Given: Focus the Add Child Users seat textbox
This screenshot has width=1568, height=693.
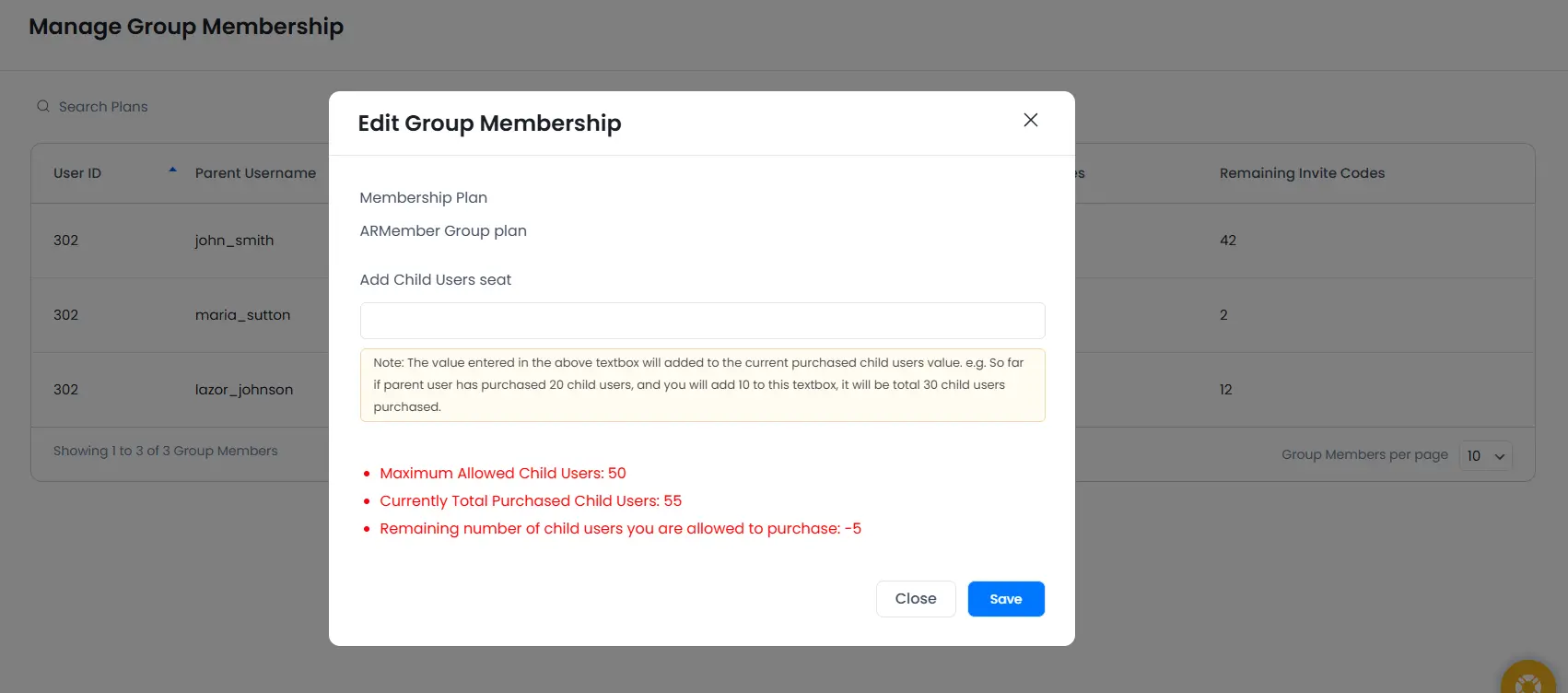Looking at the screenshot, I should click(x=702, y=321).
